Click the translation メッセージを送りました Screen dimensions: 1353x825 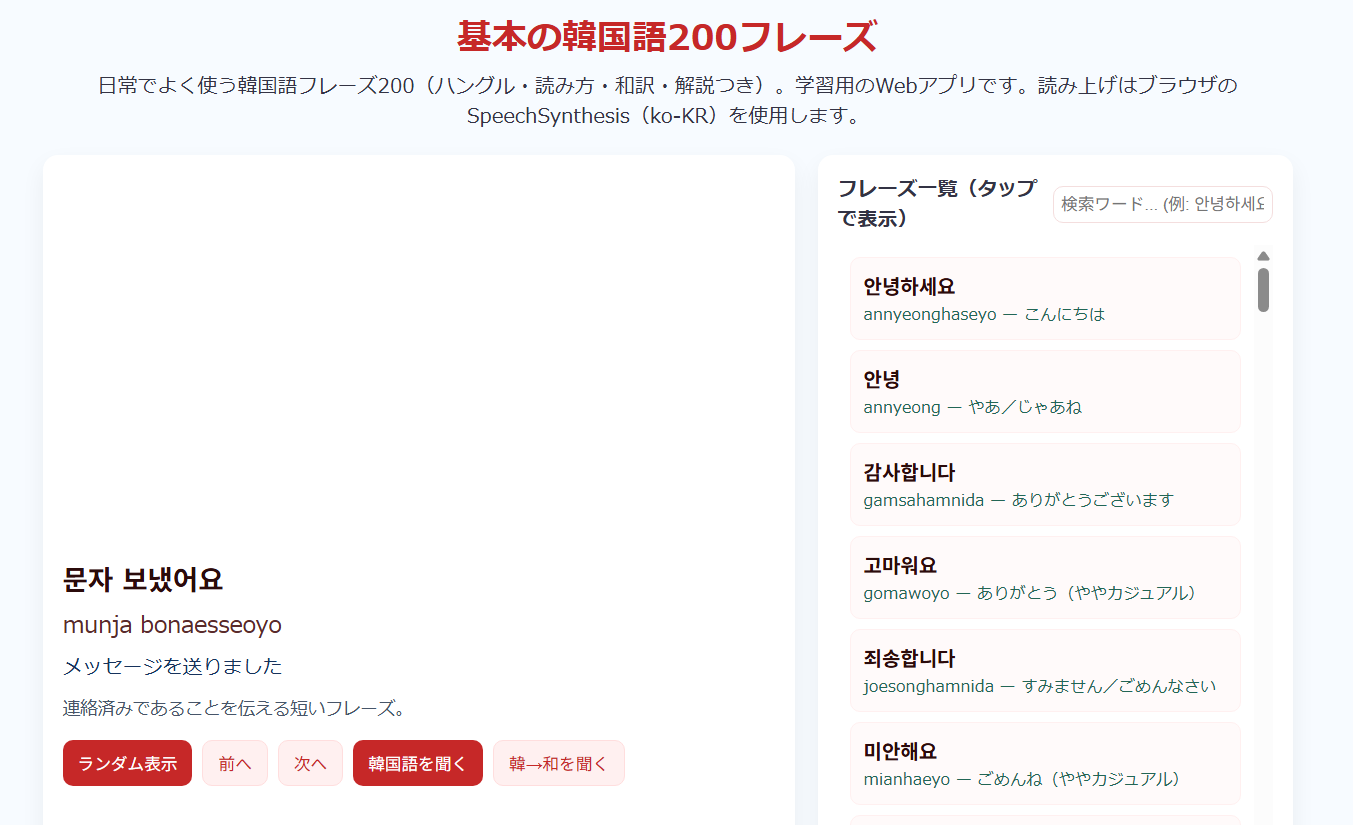(172, 666)
